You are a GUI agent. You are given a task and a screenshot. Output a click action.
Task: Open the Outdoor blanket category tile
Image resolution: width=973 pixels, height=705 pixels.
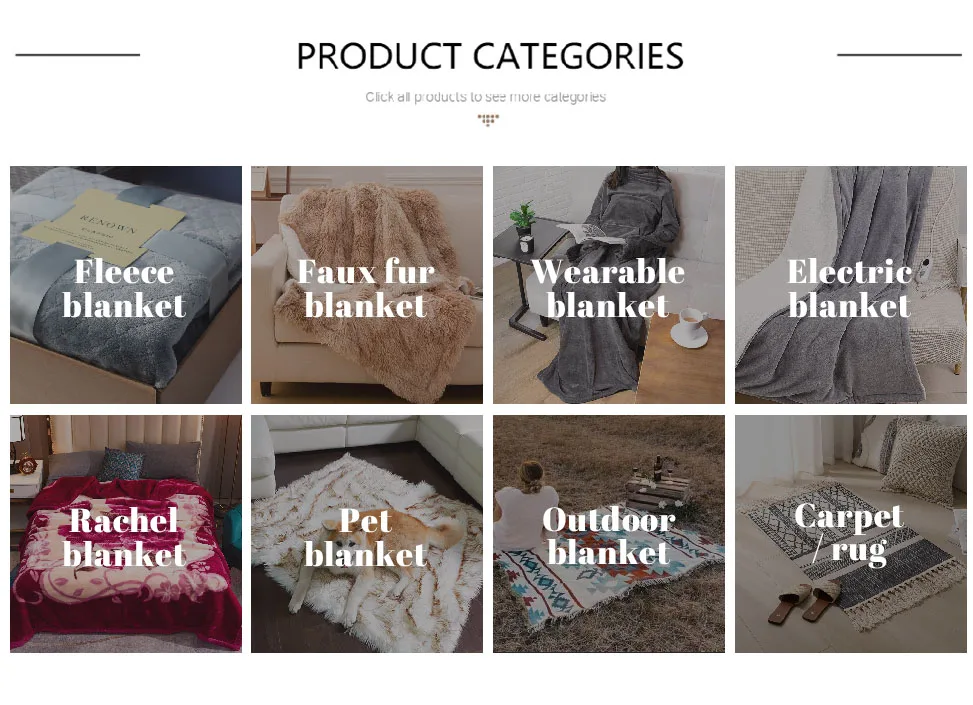click(x=609, y=534)
